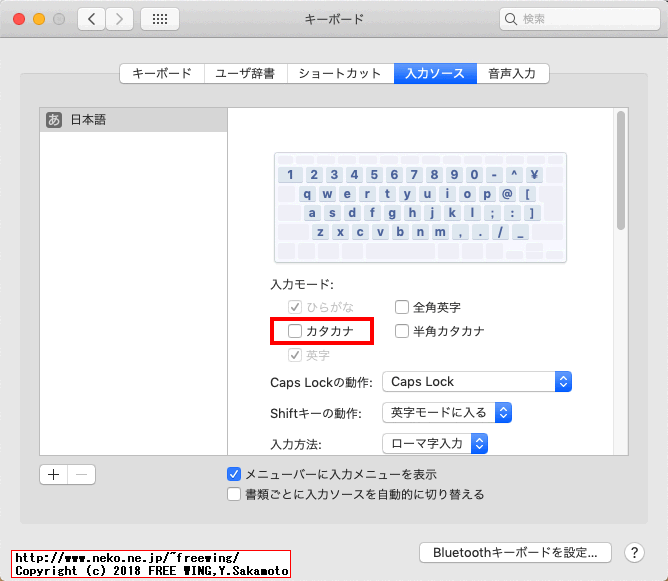Enable the 半角カタカナ input mode
The height and width of the screenshot is (581, 668).
coord(402,331)
